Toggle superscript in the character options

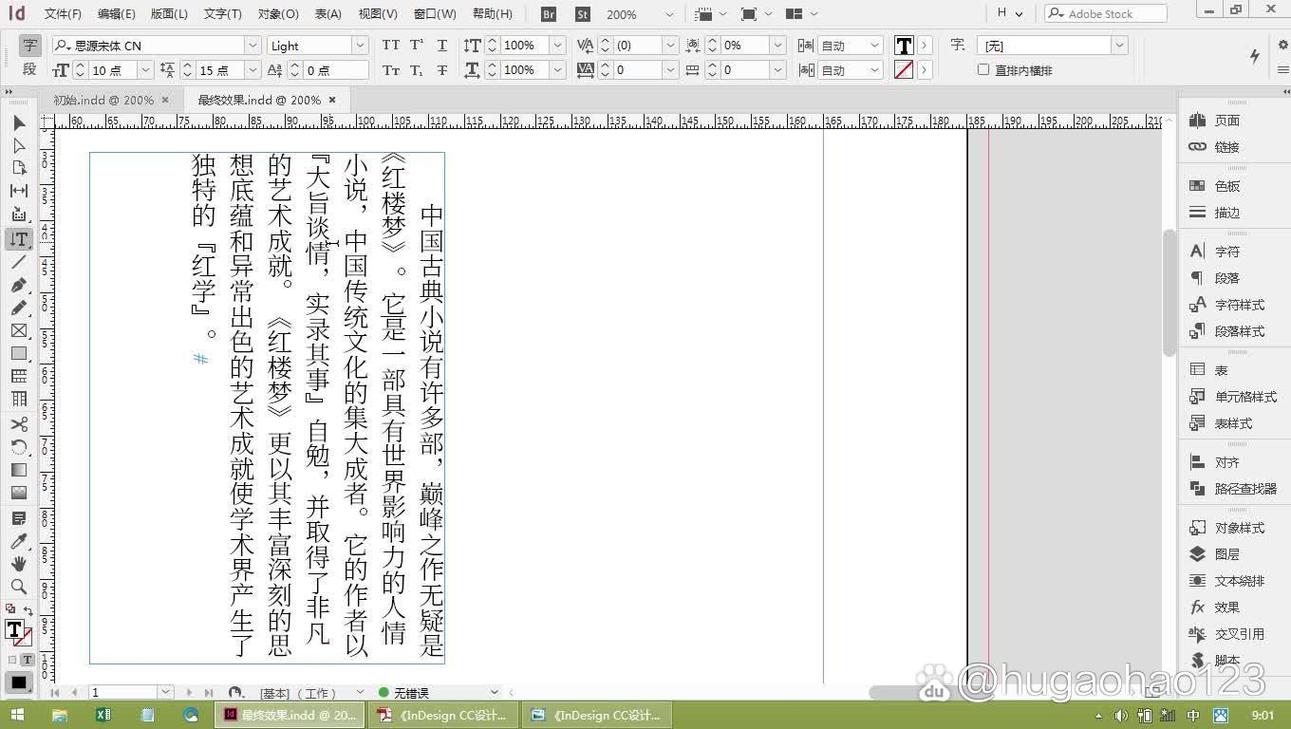[416, 45]
